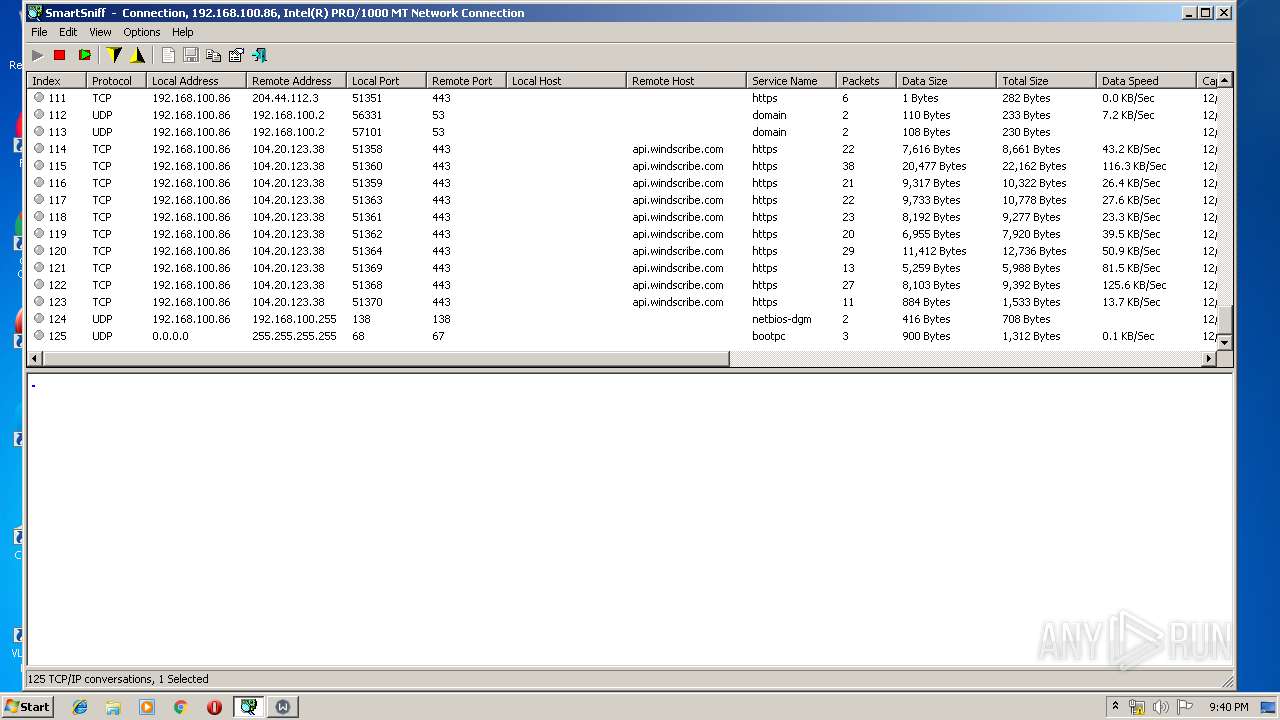
Task: Sort by Local Address column header
Action: 196,81
